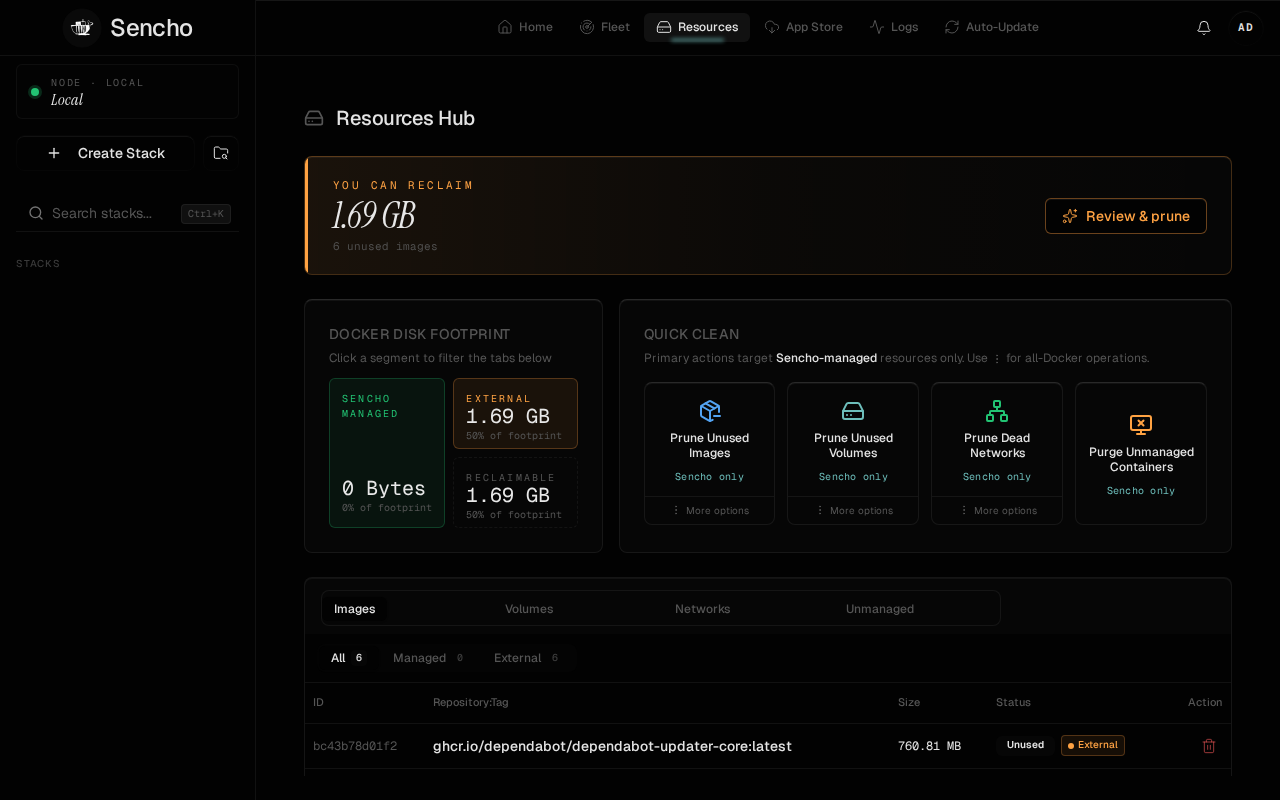The image size is (1280, 800).
Task: Open the Local node selector
Action: tap(127, 92)
